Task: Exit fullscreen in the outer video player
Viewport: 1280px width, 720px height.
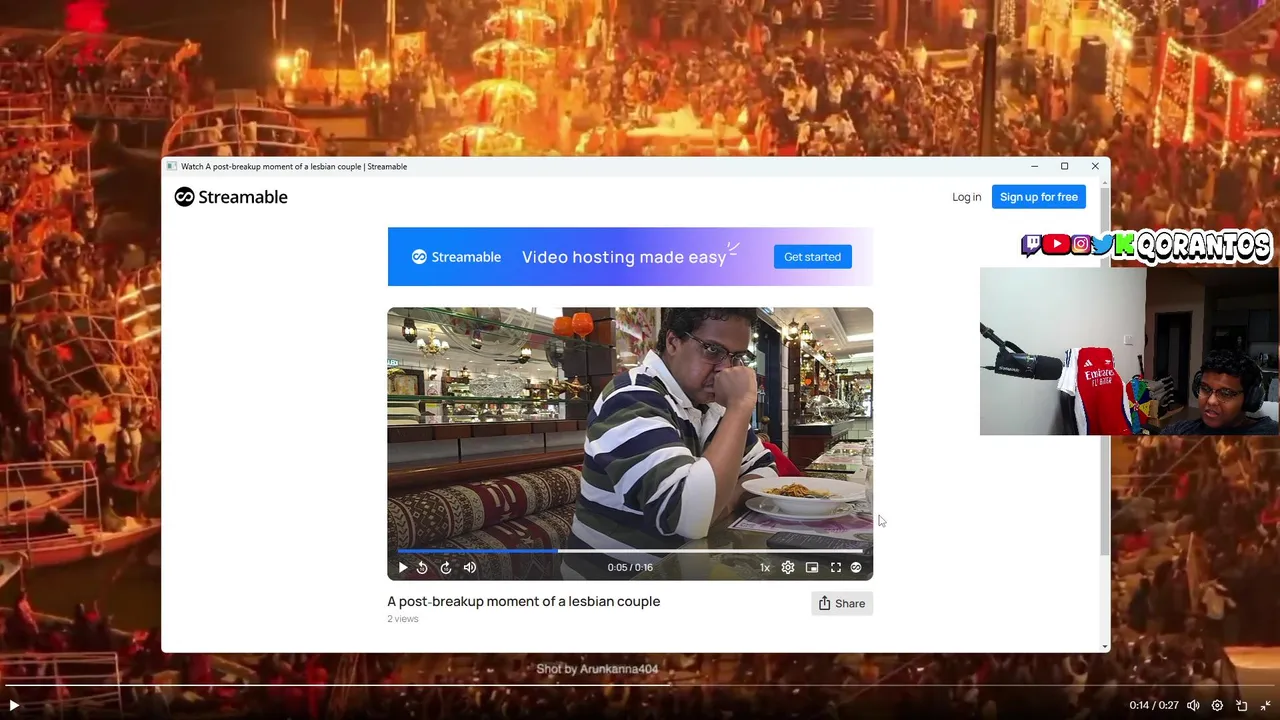Action: (x=1266, y=705)
